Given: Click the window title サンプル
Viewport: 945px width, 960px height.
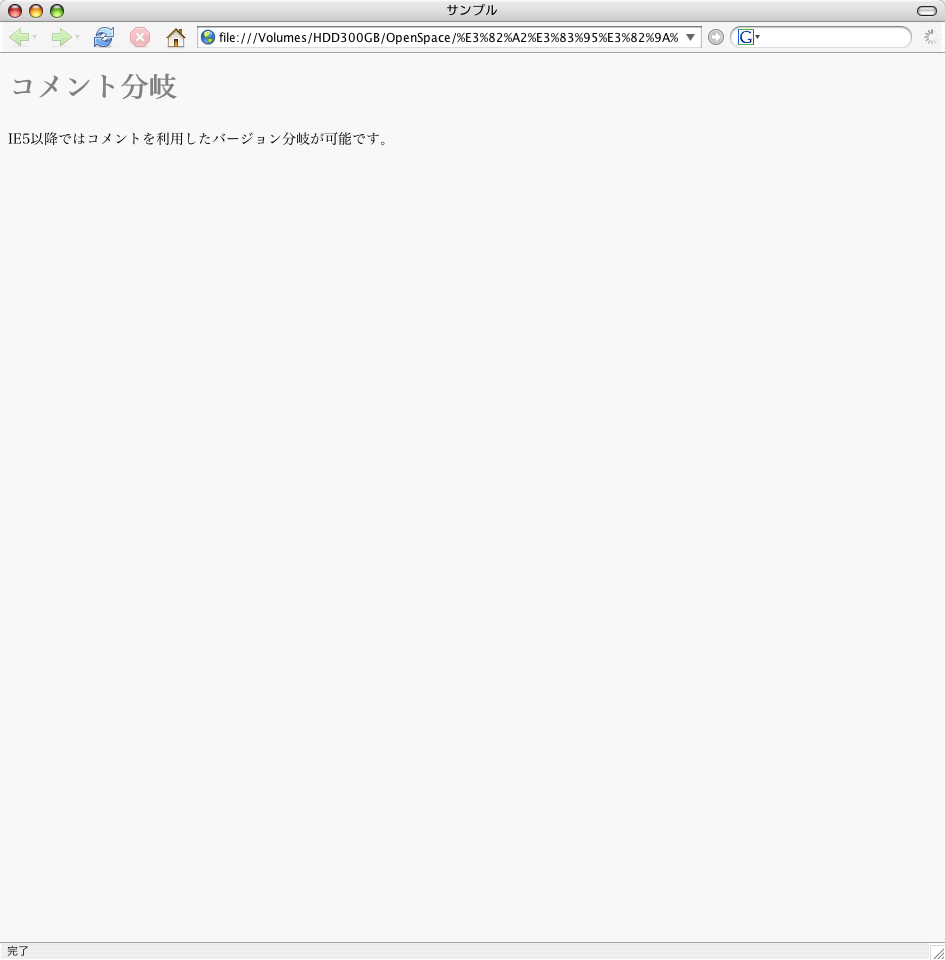Looking at the screenshot, I should click(x=471, y=10).
